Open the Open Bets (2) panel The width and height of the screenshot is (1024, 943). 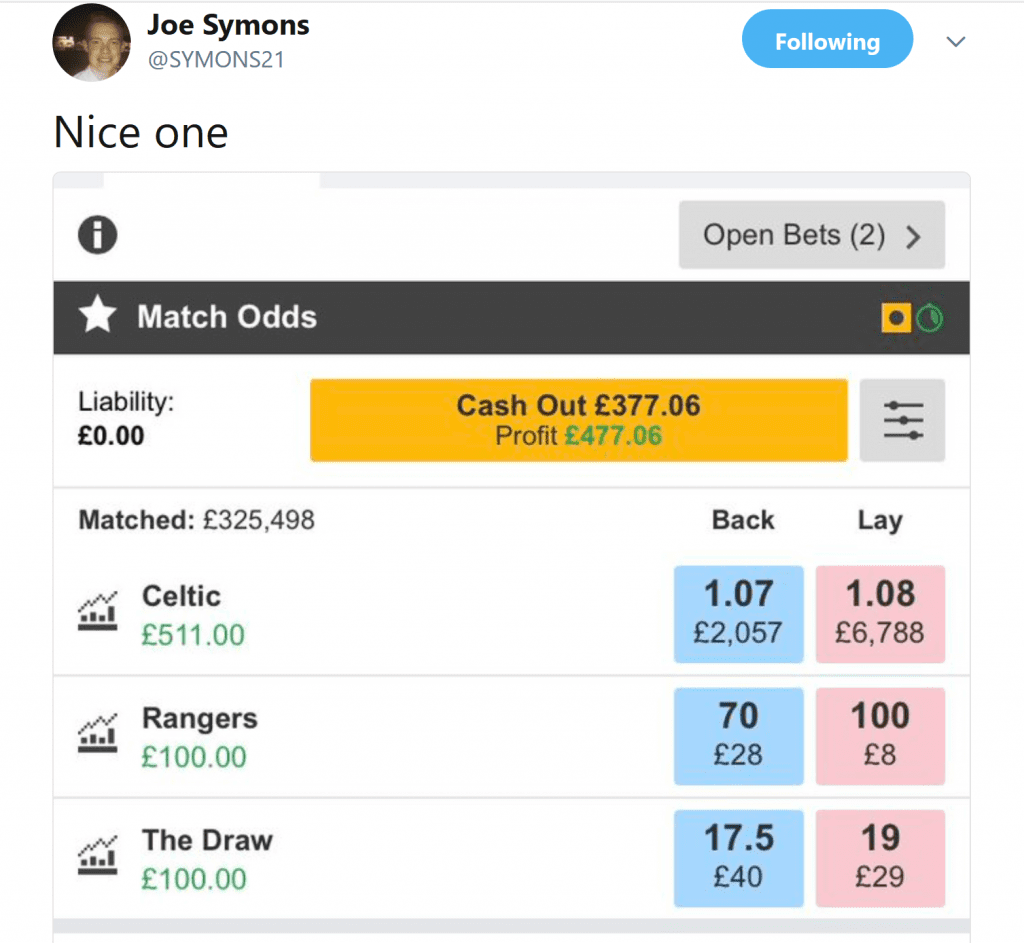click(x=812, y=235)
